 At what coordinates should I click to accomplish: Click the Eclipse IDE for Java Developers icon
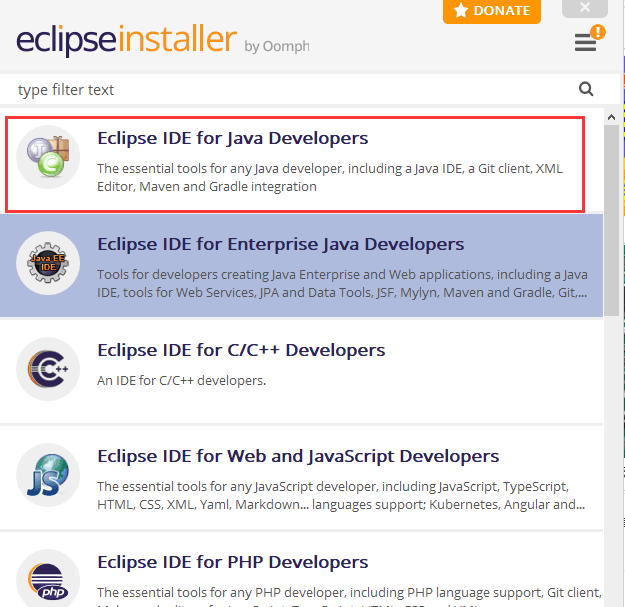click(x=48, y=158)
